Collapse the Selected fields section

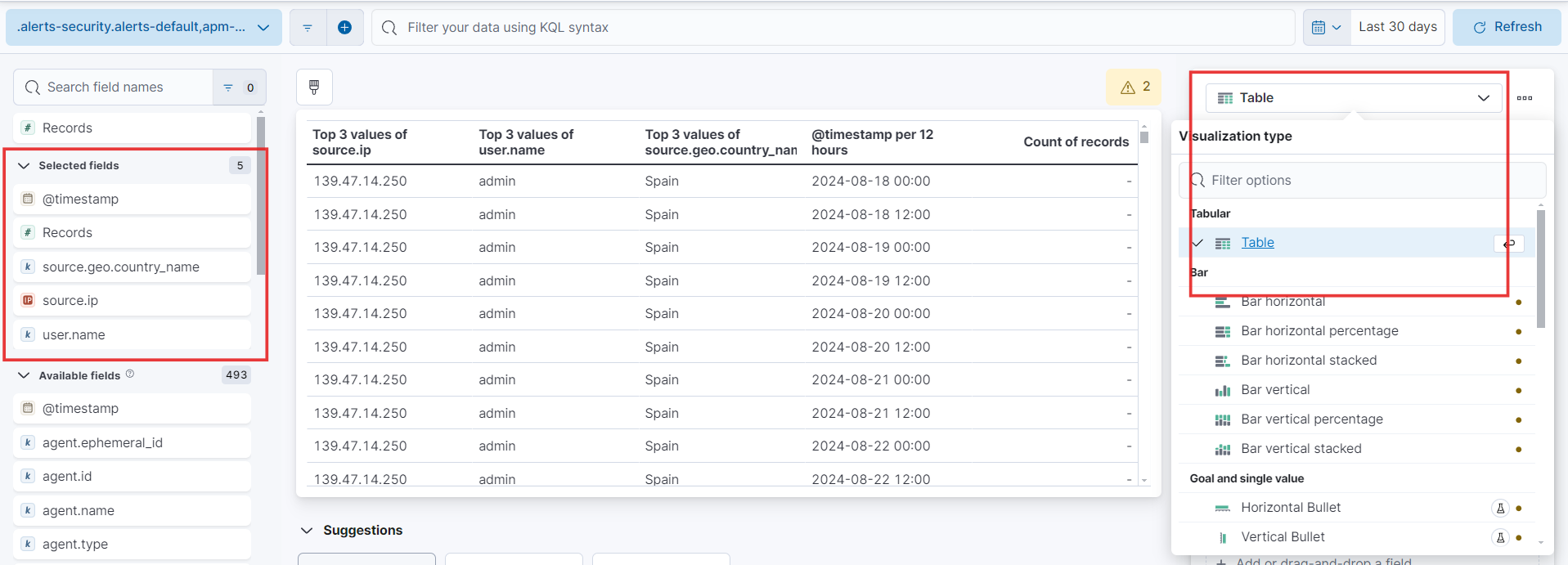point(24,165)
